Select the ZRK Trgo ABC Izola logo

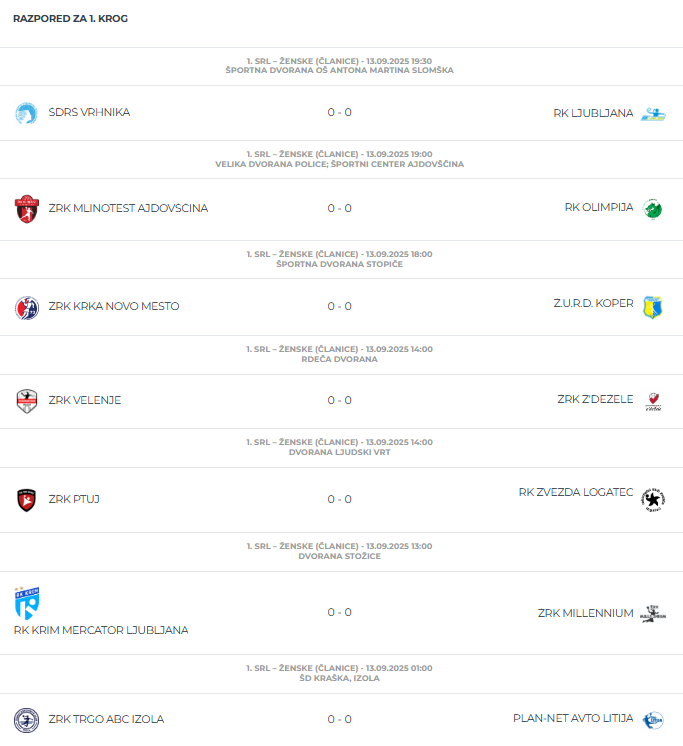click(27, 720)
